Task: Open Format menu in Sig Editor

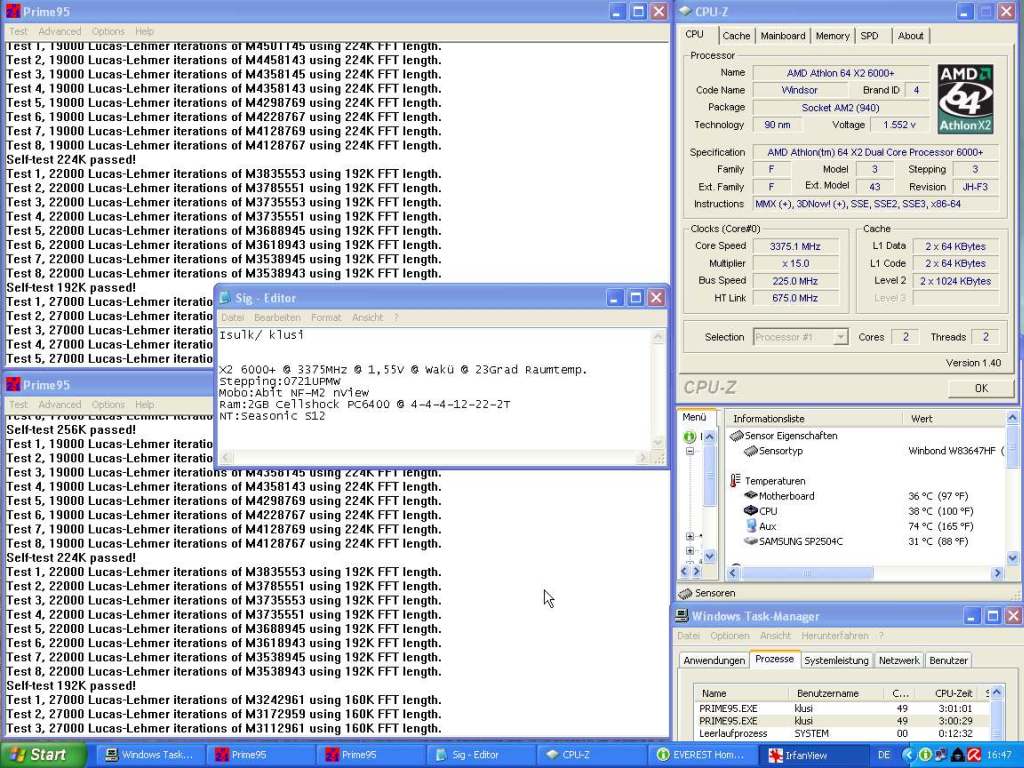Action: tap(326, 317)
